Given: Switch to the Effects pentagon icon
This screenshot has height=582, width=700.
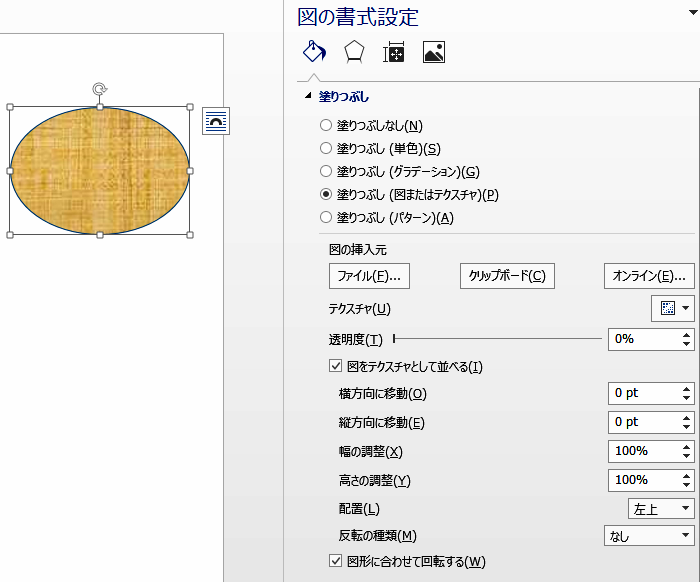Looking at the screenshot, I should click(x=354, y=53).
